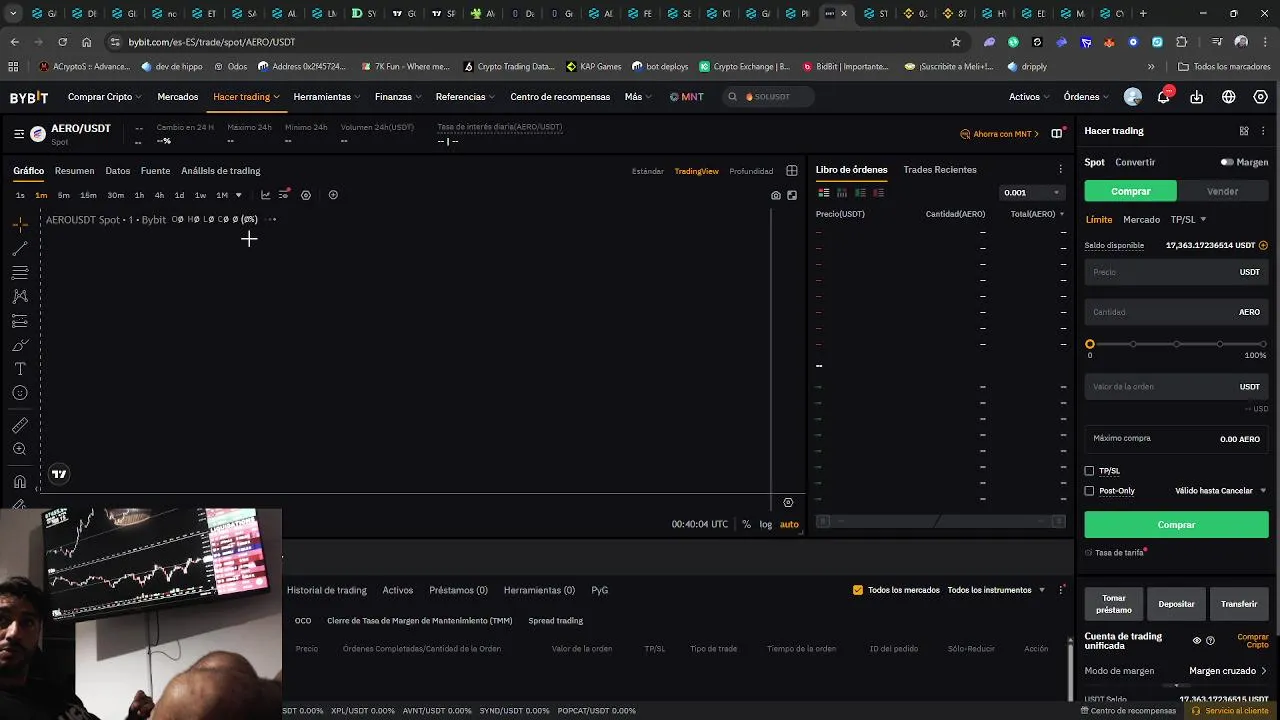This screenshot has height=720, width=1280.
Task: Take a chart snapshot with camera icon
Action: coord(776,195)
